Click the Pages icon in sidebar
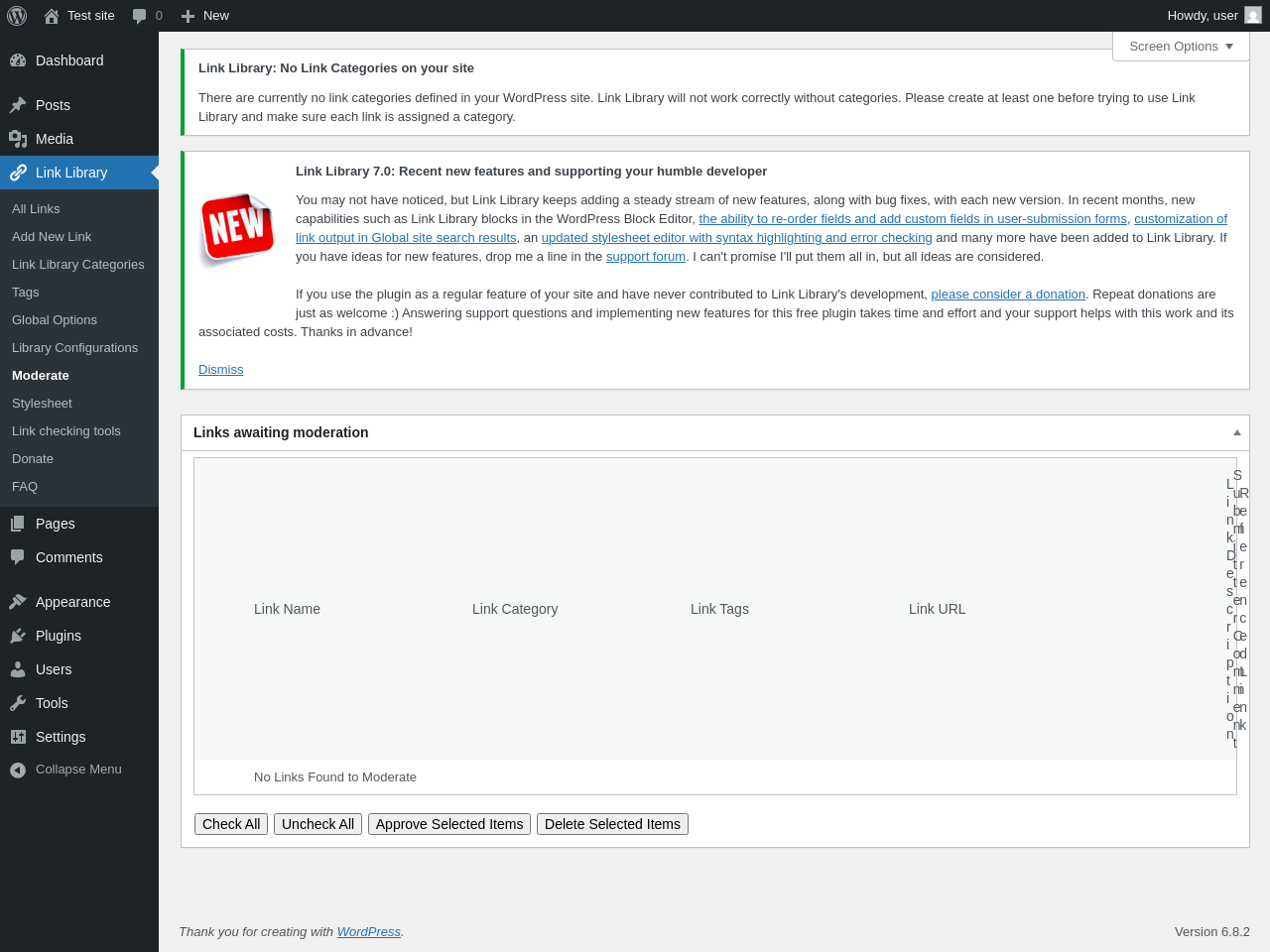The width and height of the screenshot is (1270, 952). point(18,524)
